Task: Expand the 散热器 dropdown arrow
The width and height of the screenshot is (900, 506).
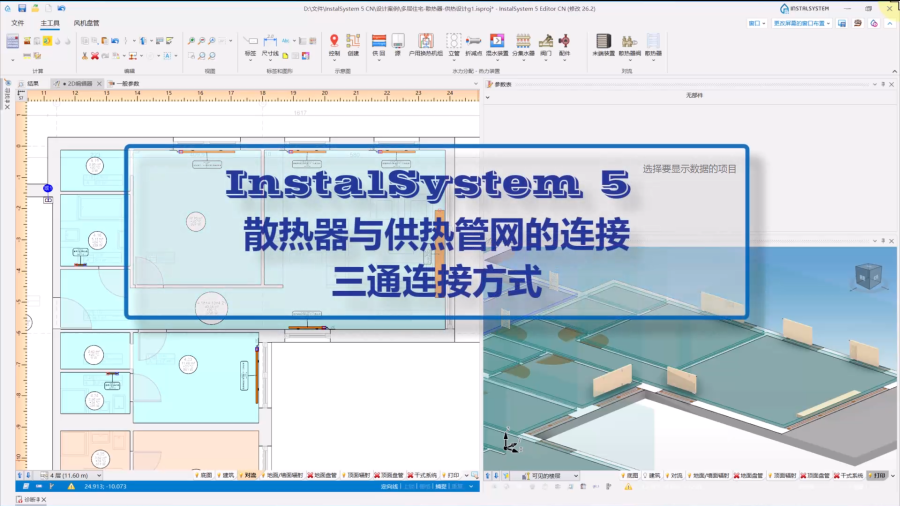Action: click(x=653, y=60)
